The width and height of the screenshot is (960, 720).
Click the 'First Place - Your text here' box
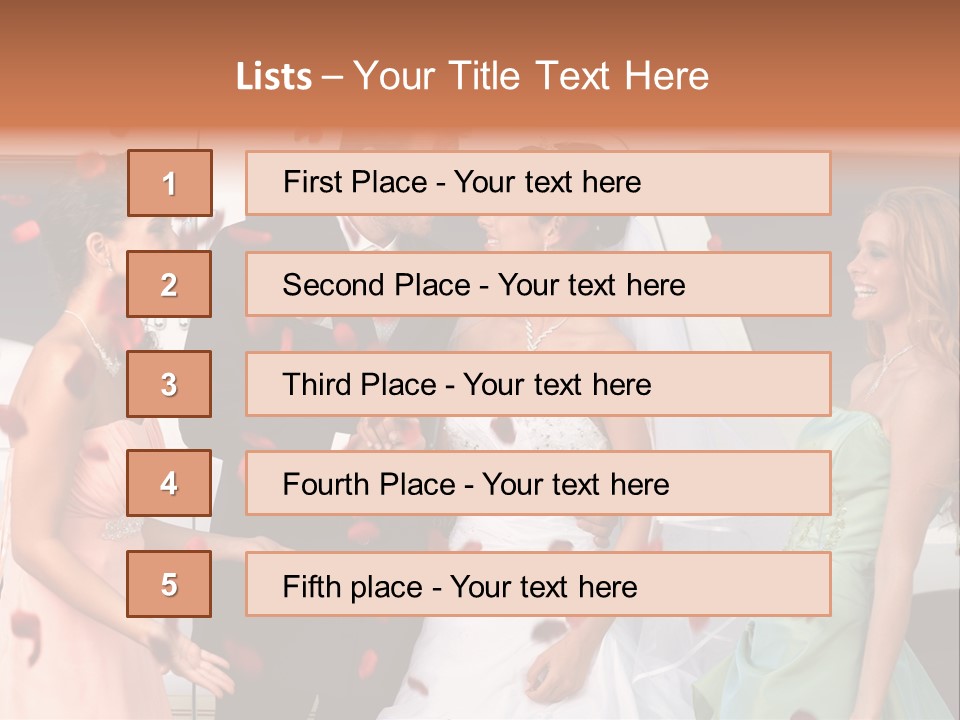(538, 183)
